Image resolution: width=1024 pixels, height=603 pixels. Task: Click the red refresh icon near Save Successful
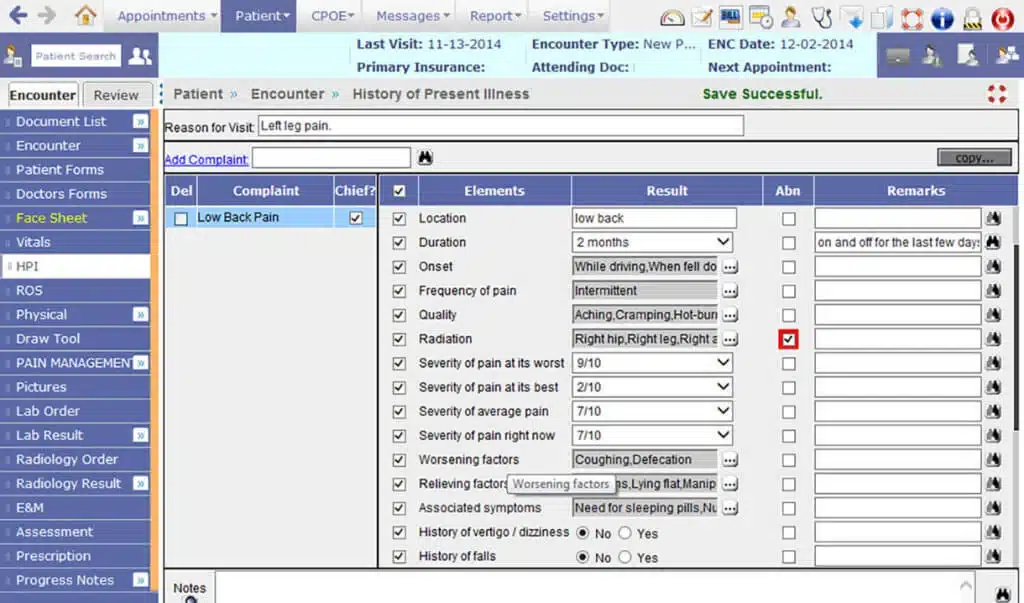(996, 94)
